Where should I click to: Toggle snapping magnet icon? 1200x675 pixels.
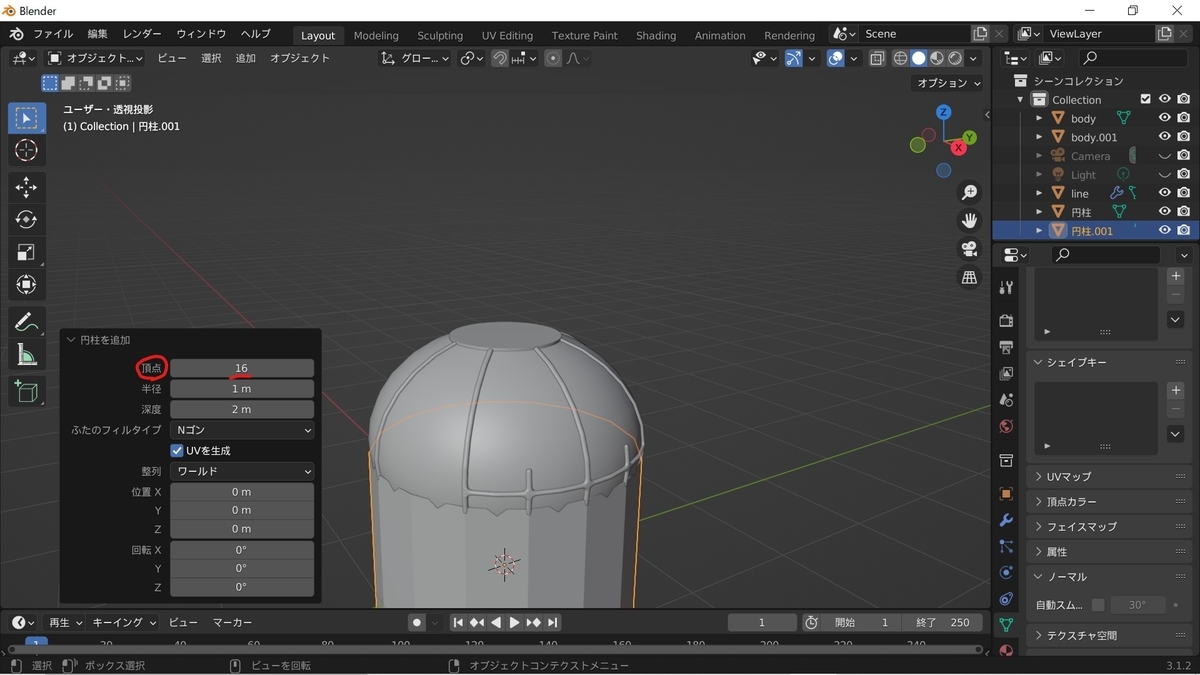pyautogui.click(x=499, y=58)
